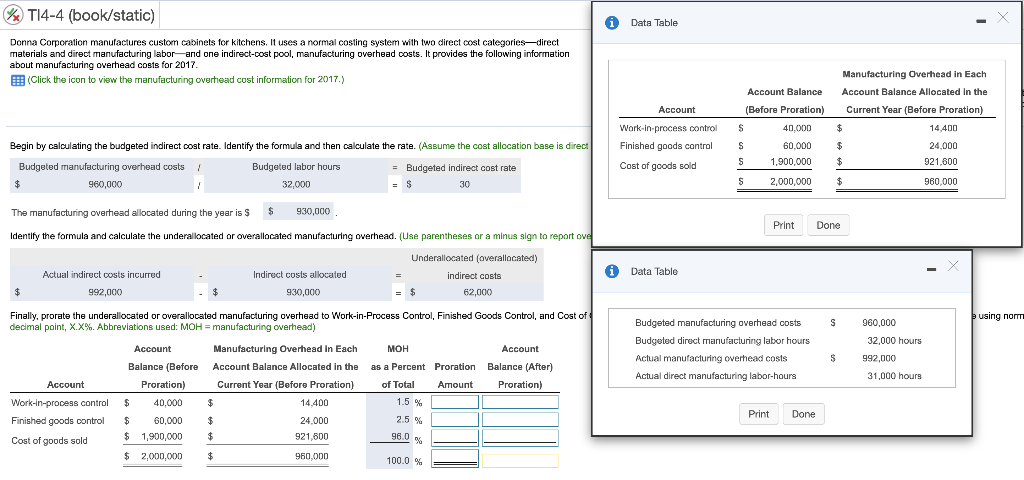Viewport: 1024px width, 480px height.
Task: Open the manufacturing overhead cost information link
Action: point(186,80)
